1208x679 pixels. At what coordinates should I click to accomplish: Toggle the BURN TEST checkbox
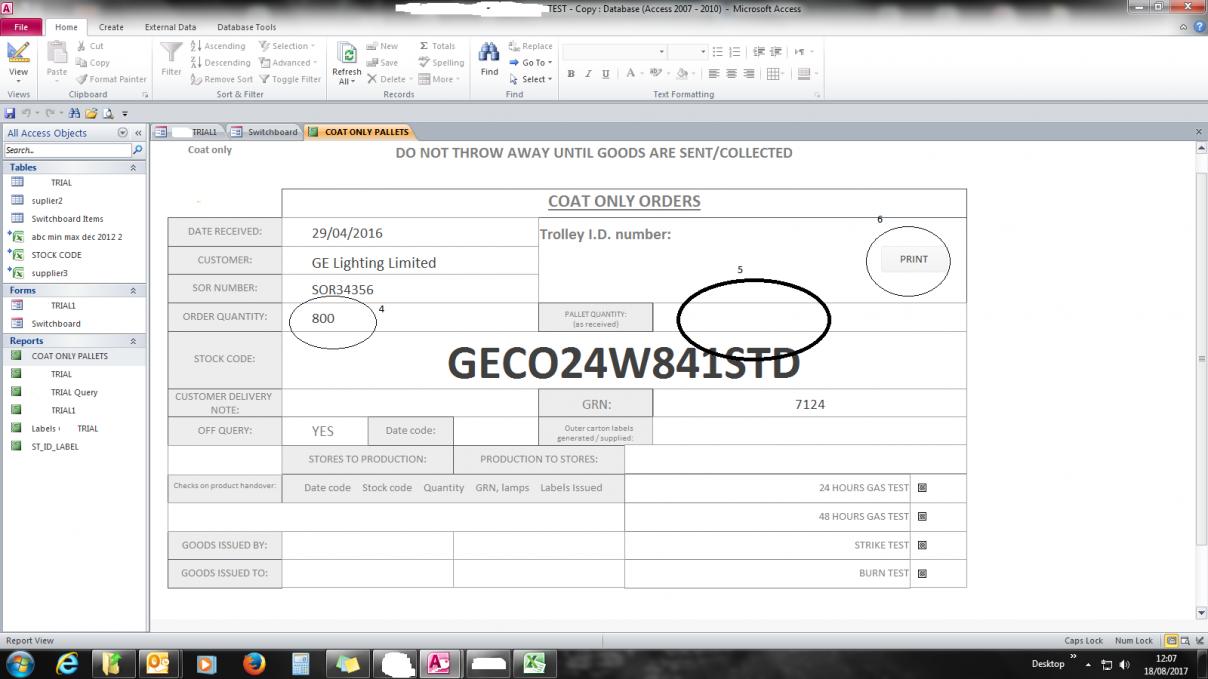click(x=922, y=574)
